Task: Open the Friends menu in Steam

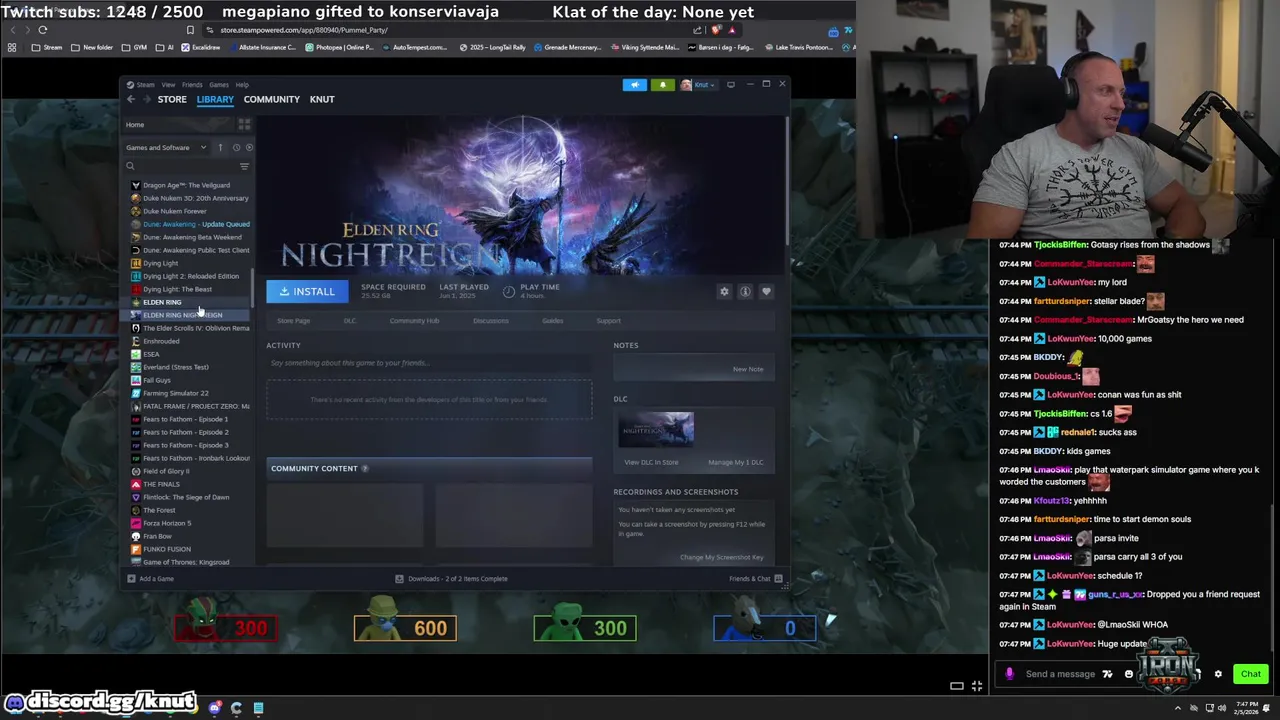Action: [x=192, y=85]
